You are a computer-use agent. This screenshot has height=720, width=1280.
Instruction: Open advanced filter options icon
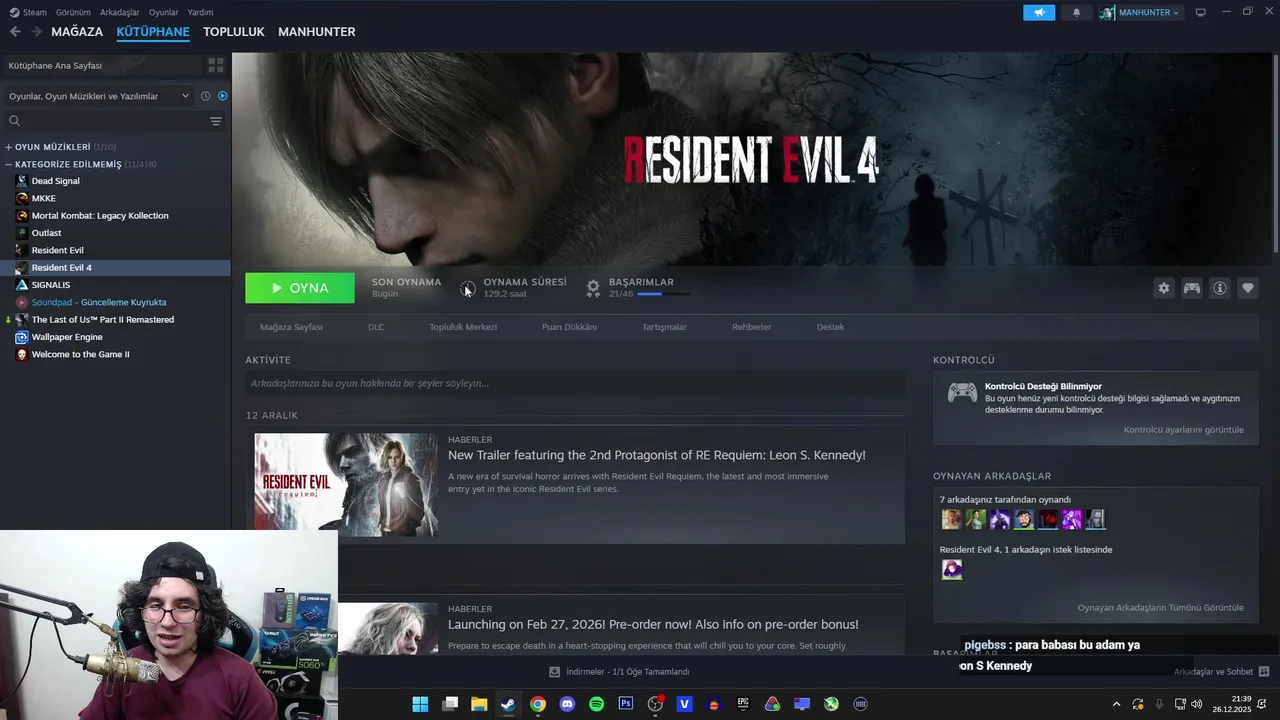216,121
